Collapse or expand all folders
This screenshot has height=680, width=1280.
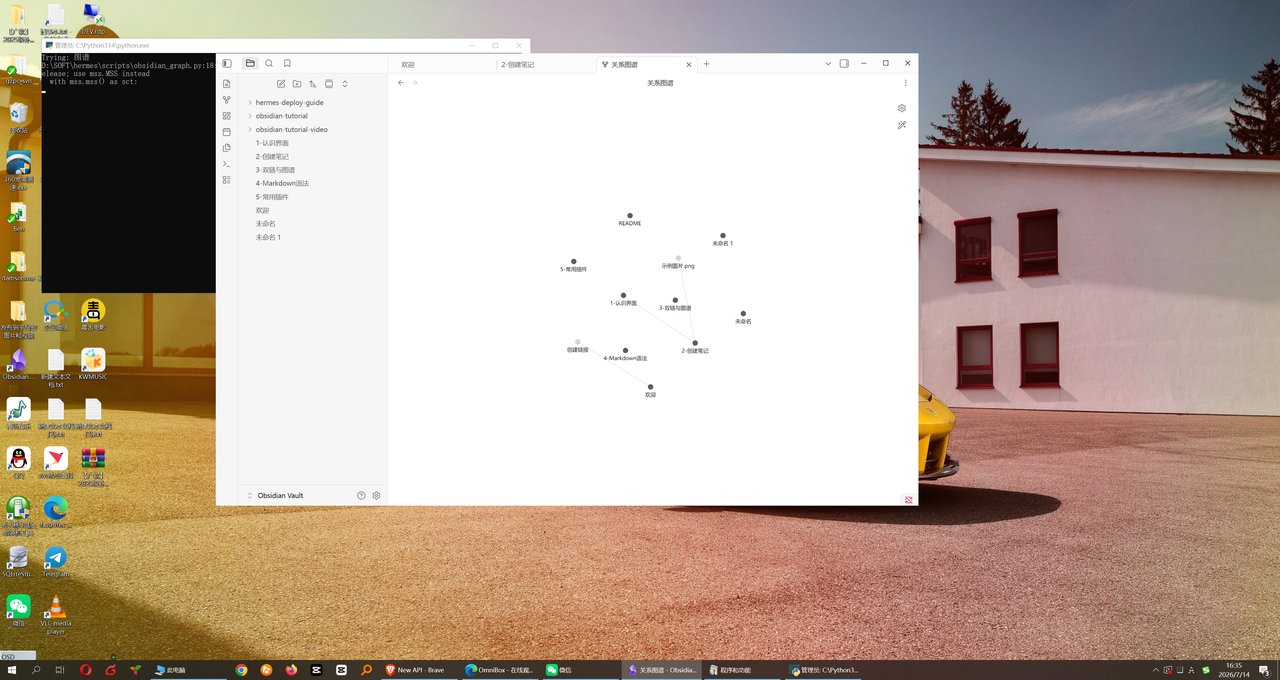tap(345, 84)
